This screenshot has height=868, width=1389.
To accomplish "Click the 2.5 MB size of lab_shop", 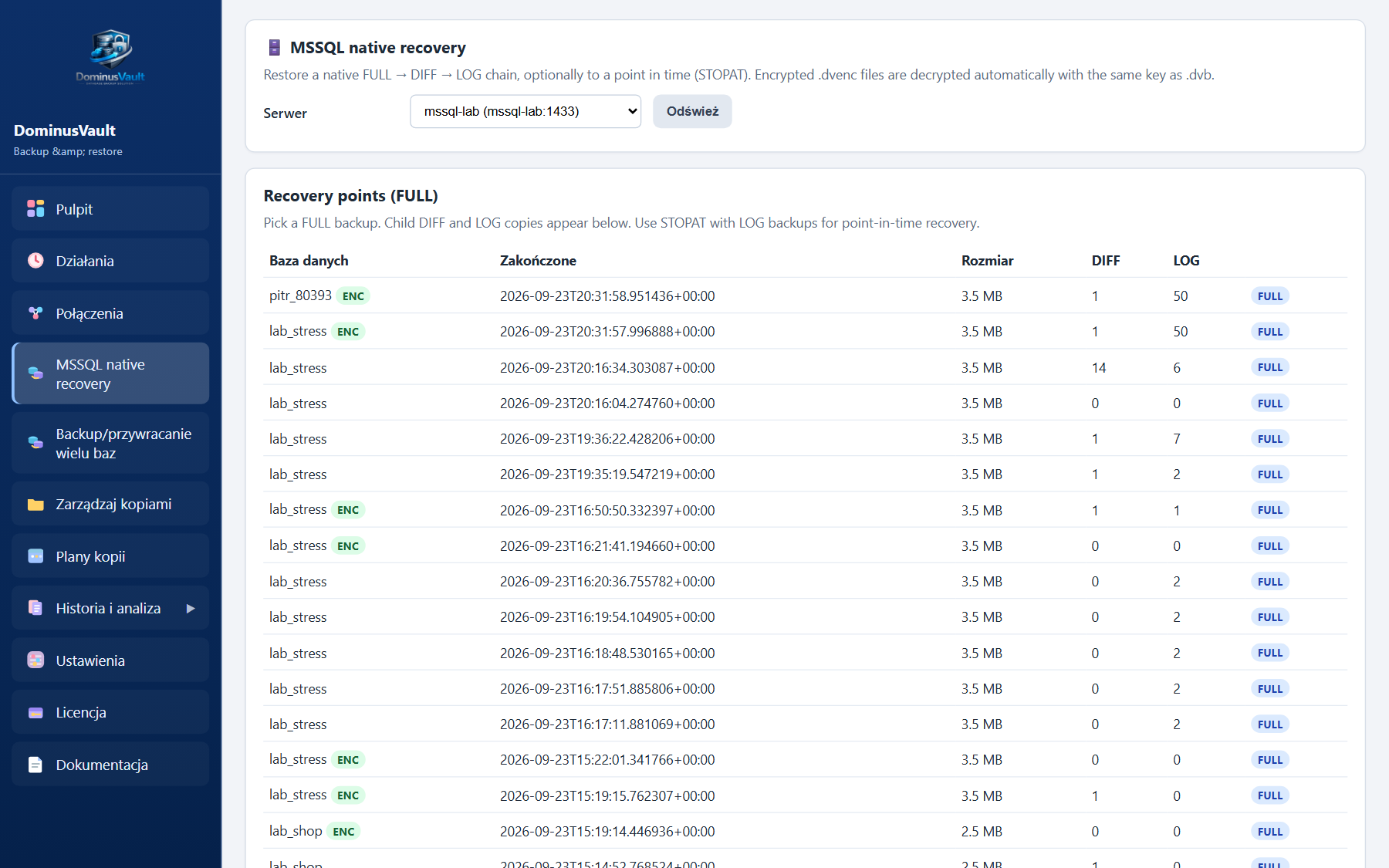I will point(982,832).
